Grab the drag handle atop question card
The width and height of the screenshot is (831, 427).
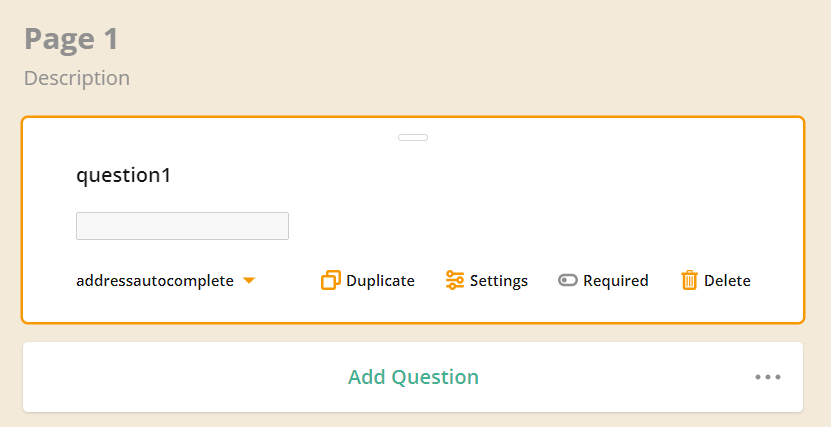413,138
